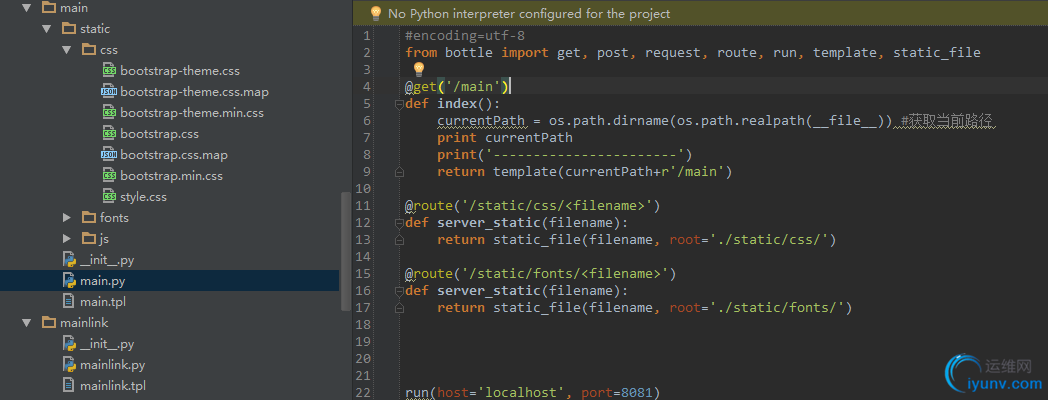
Task: Select bootstrap.css.map file
Action: coord(174,155)
